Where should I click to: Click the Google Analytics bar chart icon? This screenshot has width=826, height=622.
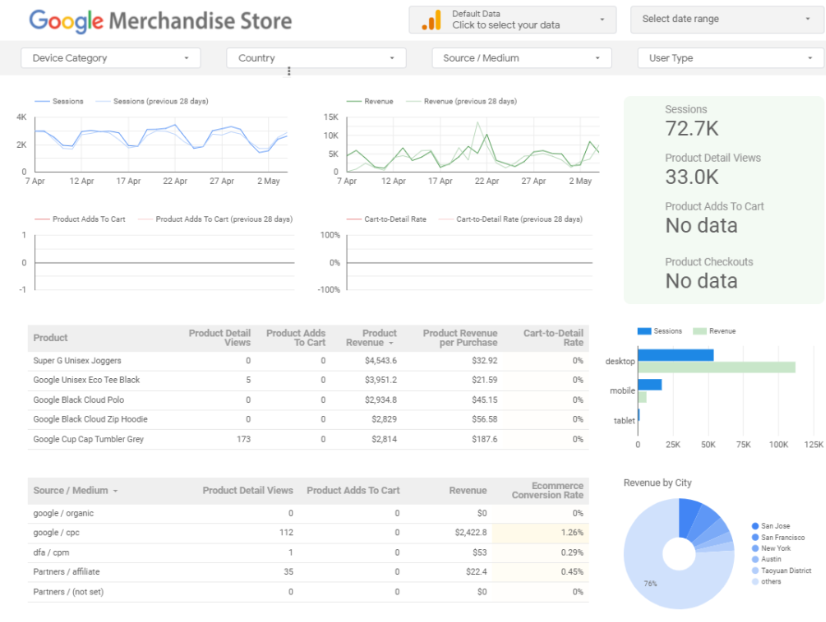[x=431, y=20]
